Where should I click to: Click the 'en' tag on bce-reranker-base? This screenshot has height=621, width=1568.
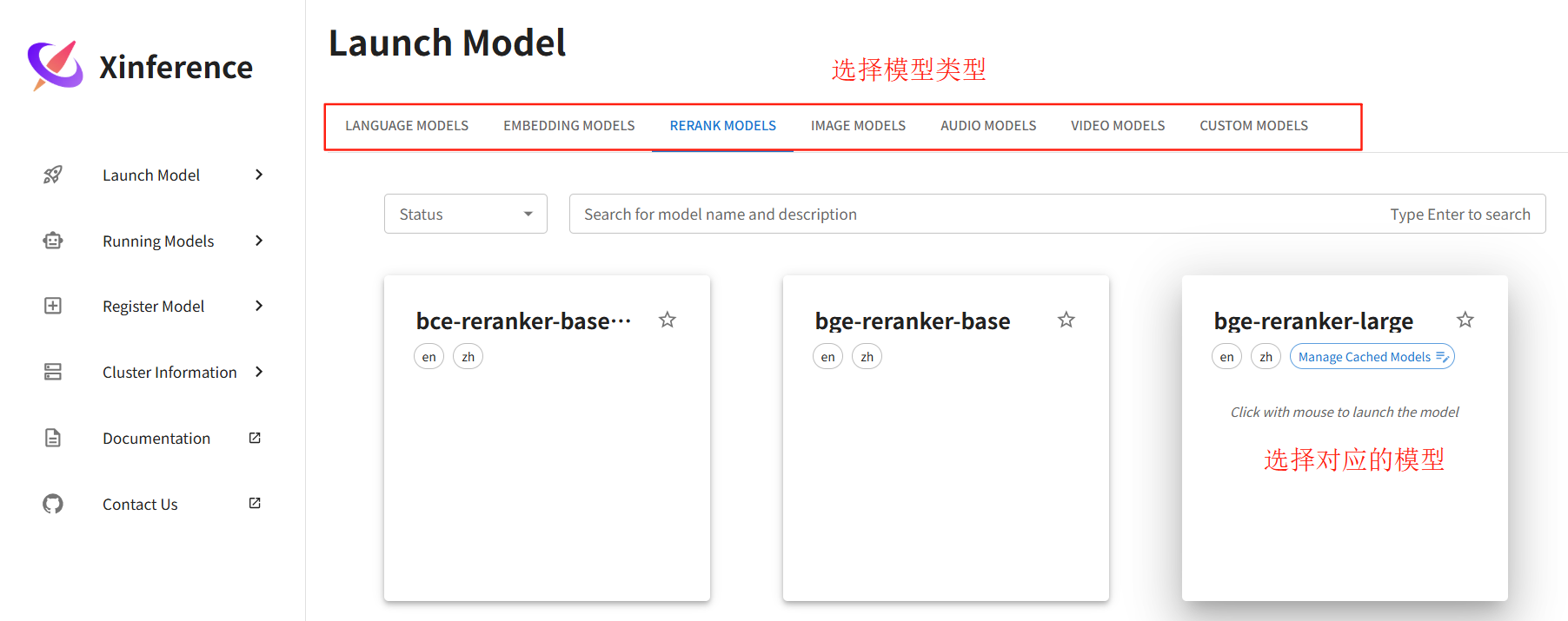429,357
